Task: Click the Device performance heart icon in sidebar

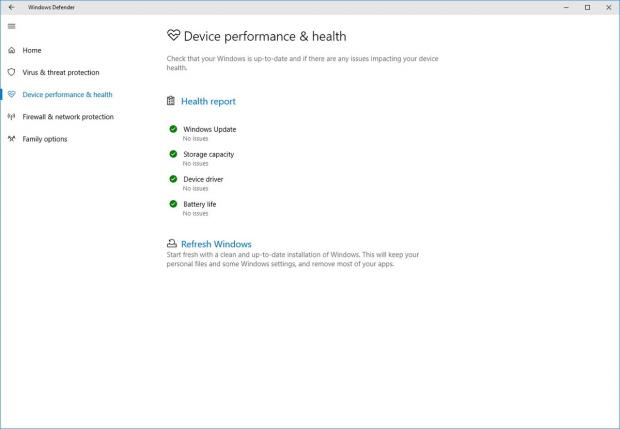Action: (11, 95)
